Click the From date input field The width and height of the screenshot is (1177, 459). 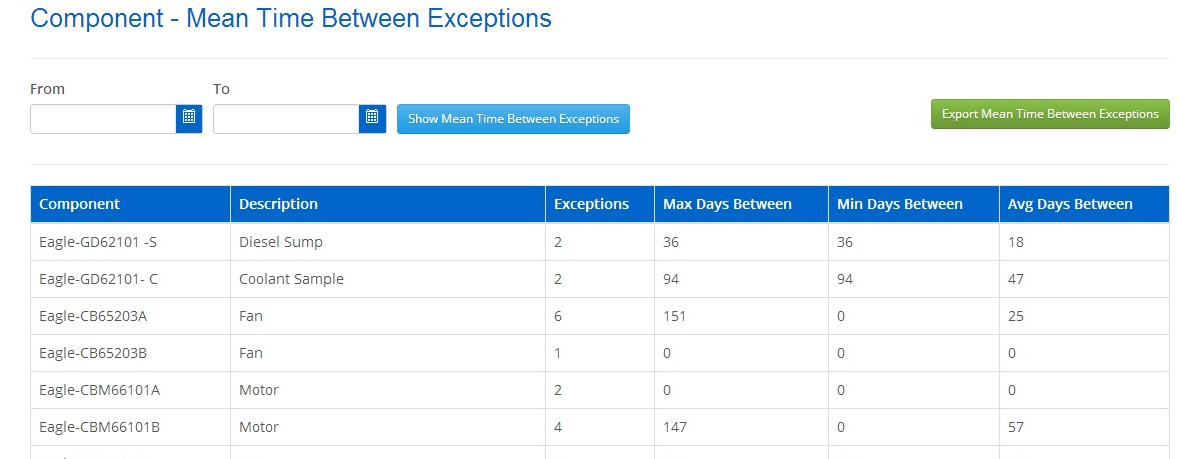(103, 119)
